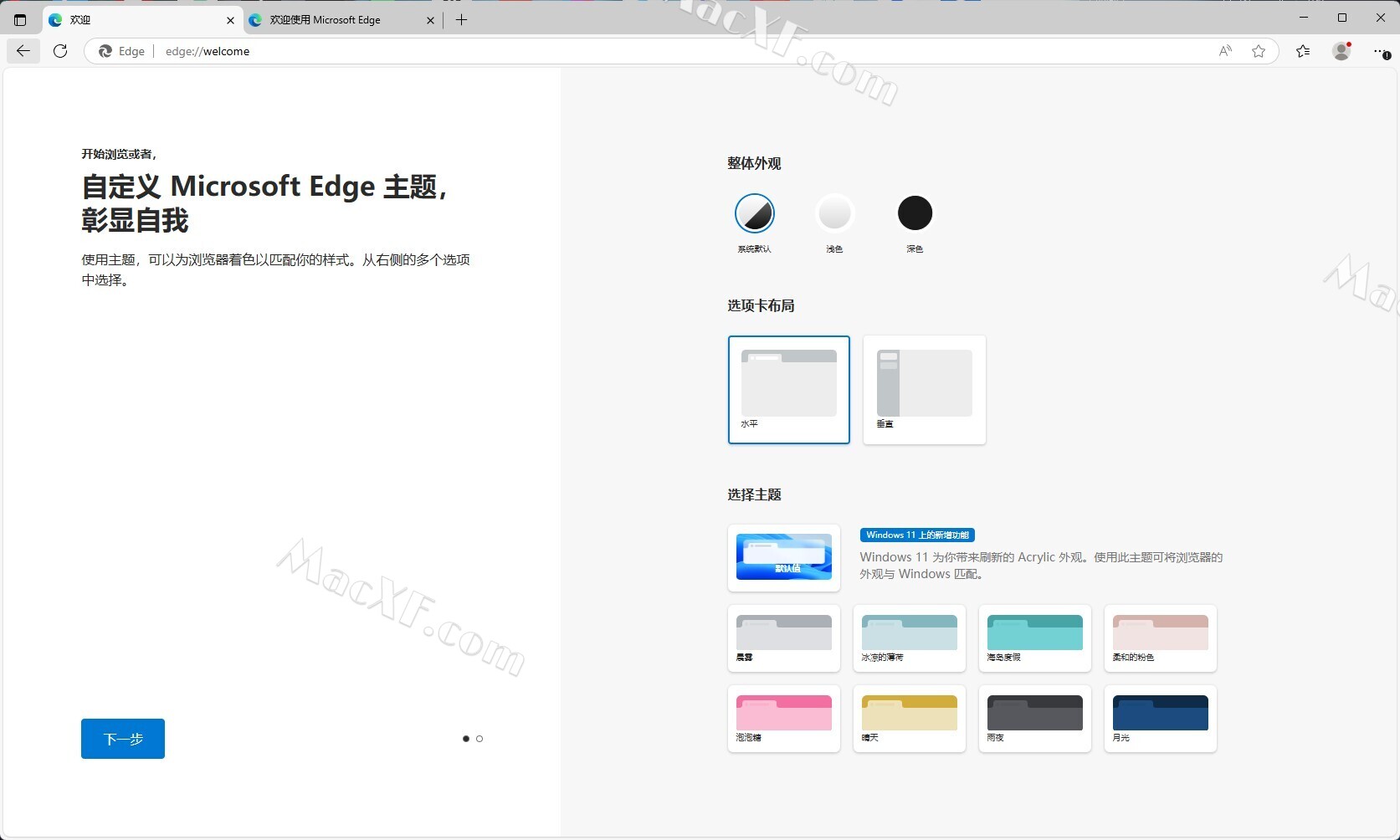This screenshot has width=1400, height=840.
Task: Choose 垂直 vertical tab layout
Action: click(x=925, y=390)
